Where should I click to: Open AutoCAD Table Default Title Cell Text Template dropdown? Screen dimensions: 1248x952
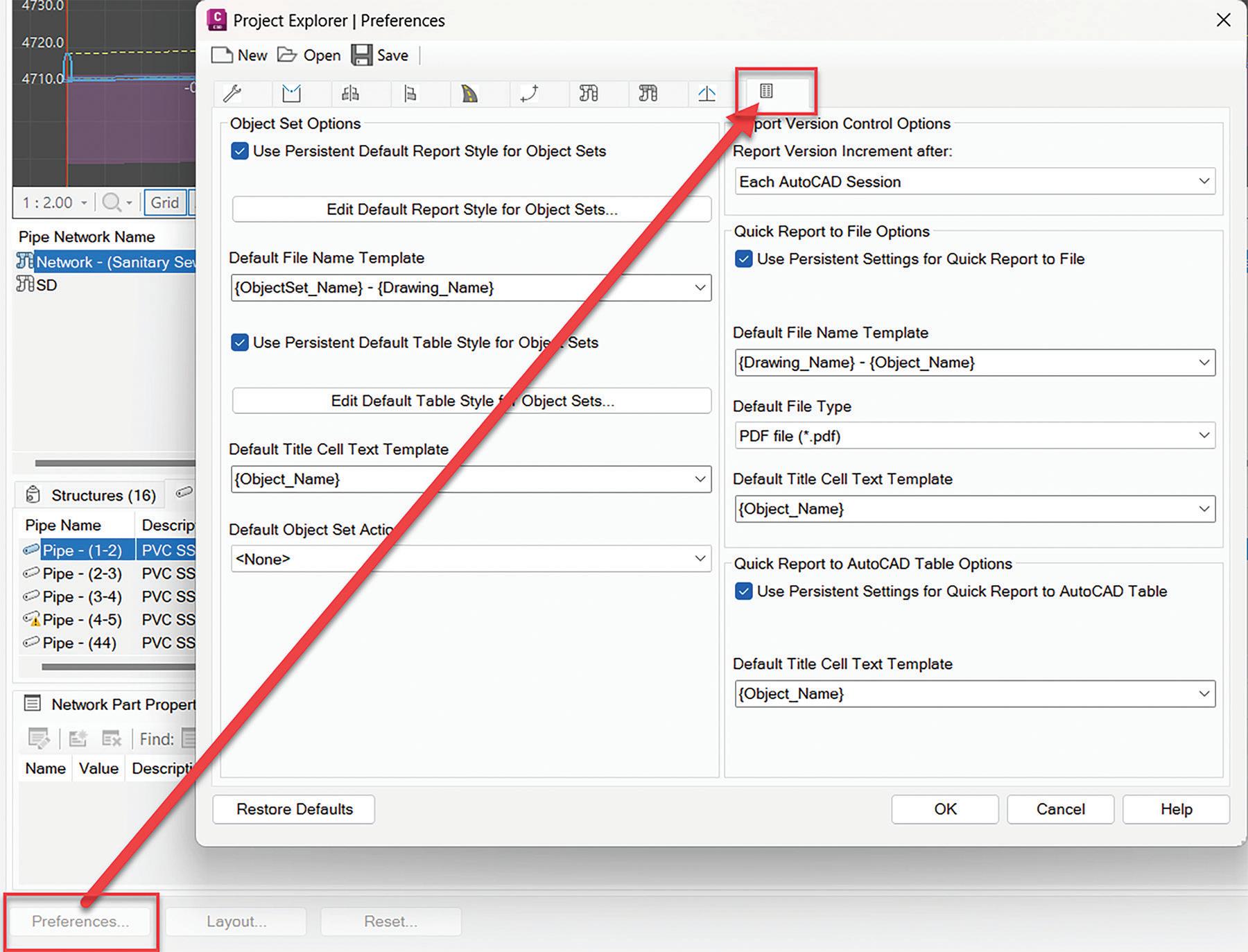tap(975, 694)
